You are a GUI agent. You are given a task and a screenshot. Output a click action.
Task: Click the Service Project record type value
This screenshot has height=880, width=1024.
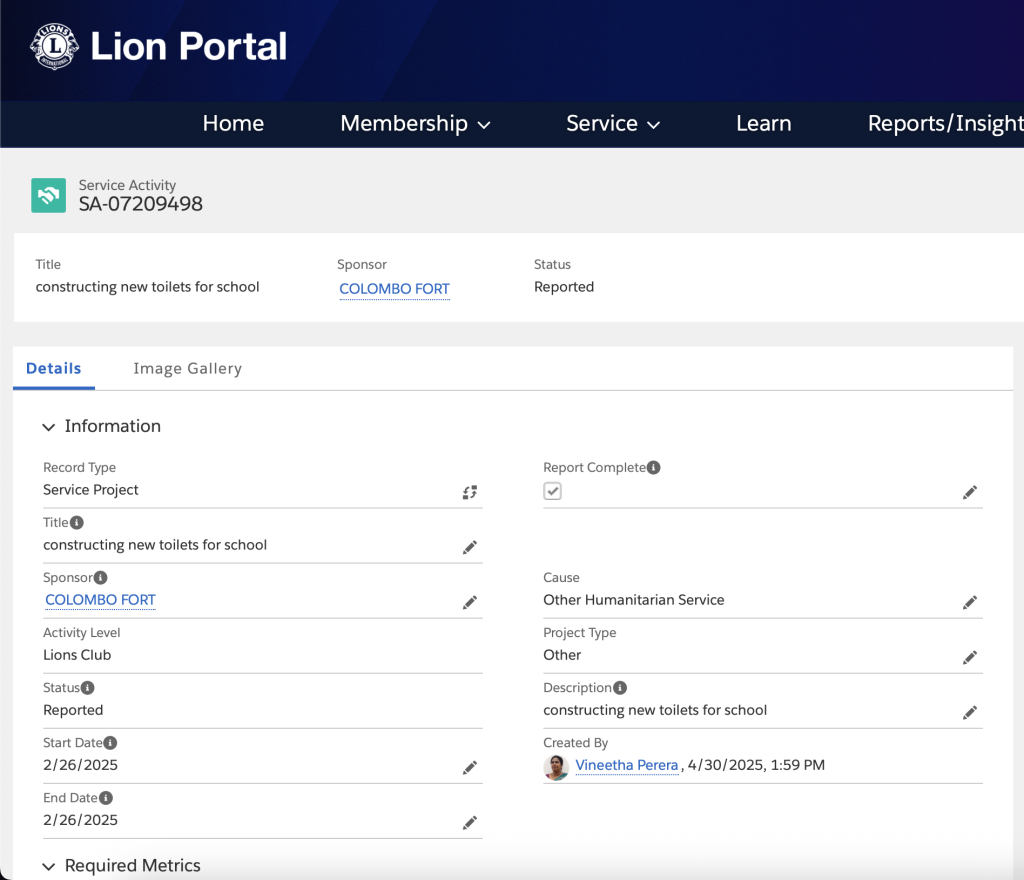[x=91, y=490]
